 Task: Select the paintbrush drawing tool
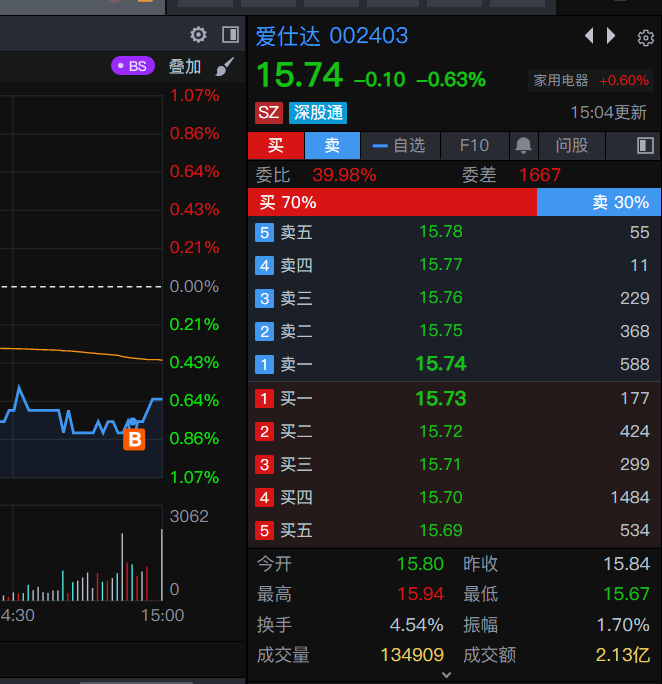coord(225,67)
